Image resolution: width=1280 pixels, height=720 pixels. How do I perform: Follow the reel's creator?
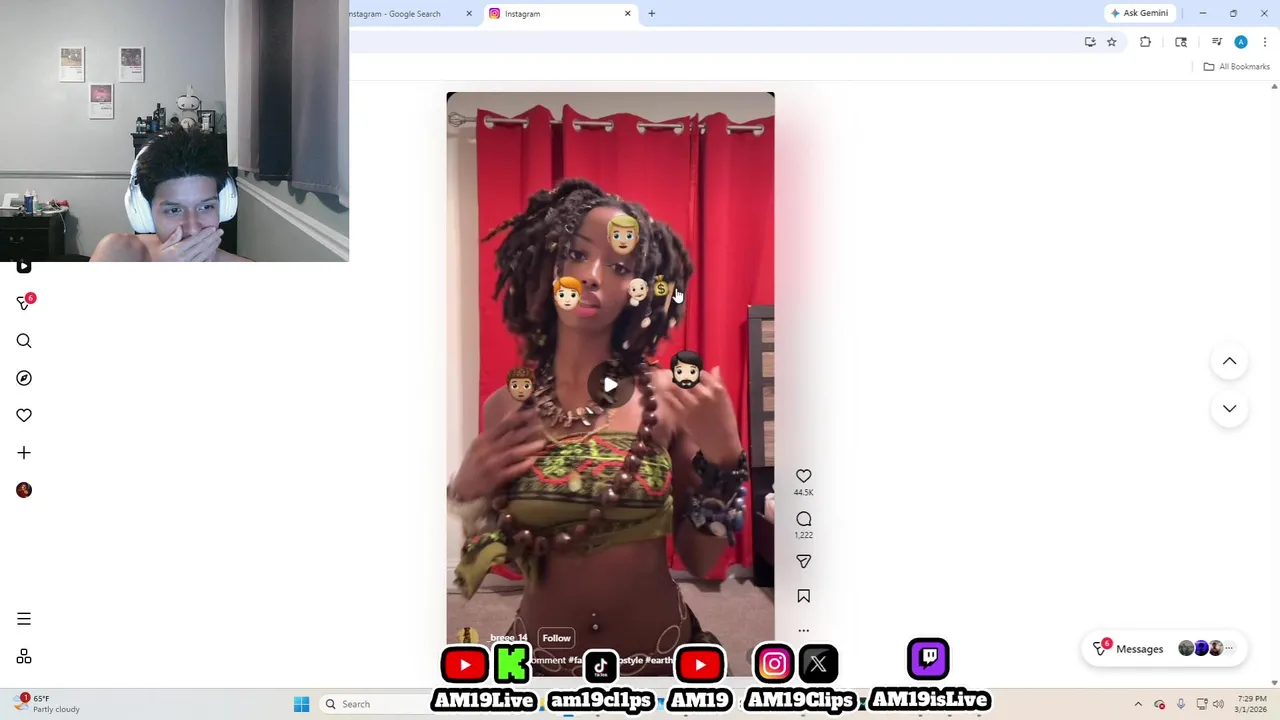coord(556,638)
